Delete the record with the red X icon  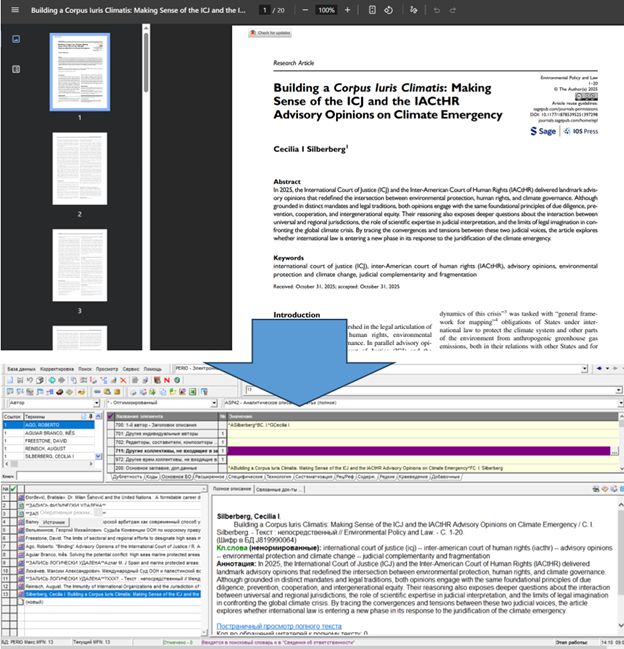point(123,380)
